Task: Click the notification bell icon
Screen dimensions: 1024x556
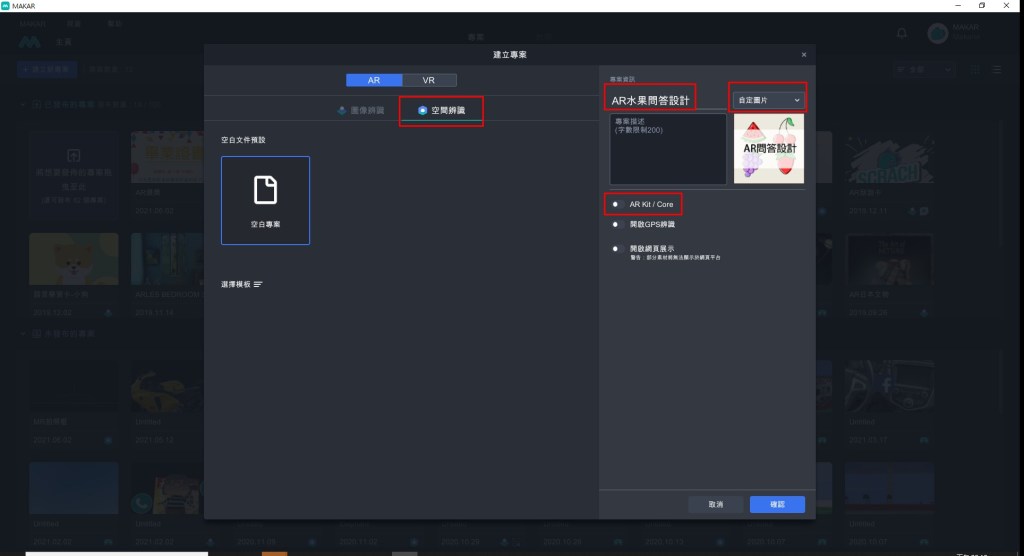Action: pyautogui.click(x=901, y=34)
